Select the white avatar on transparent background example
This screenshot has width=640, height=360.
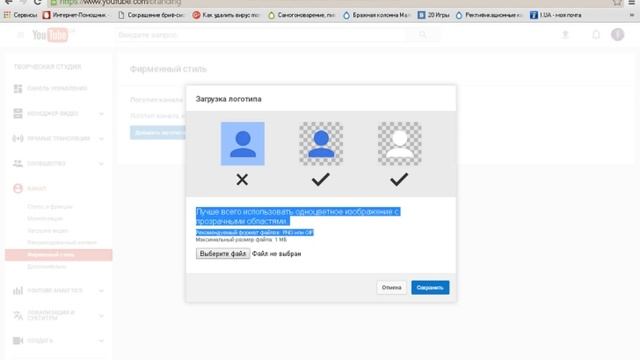tap(400, 144)
